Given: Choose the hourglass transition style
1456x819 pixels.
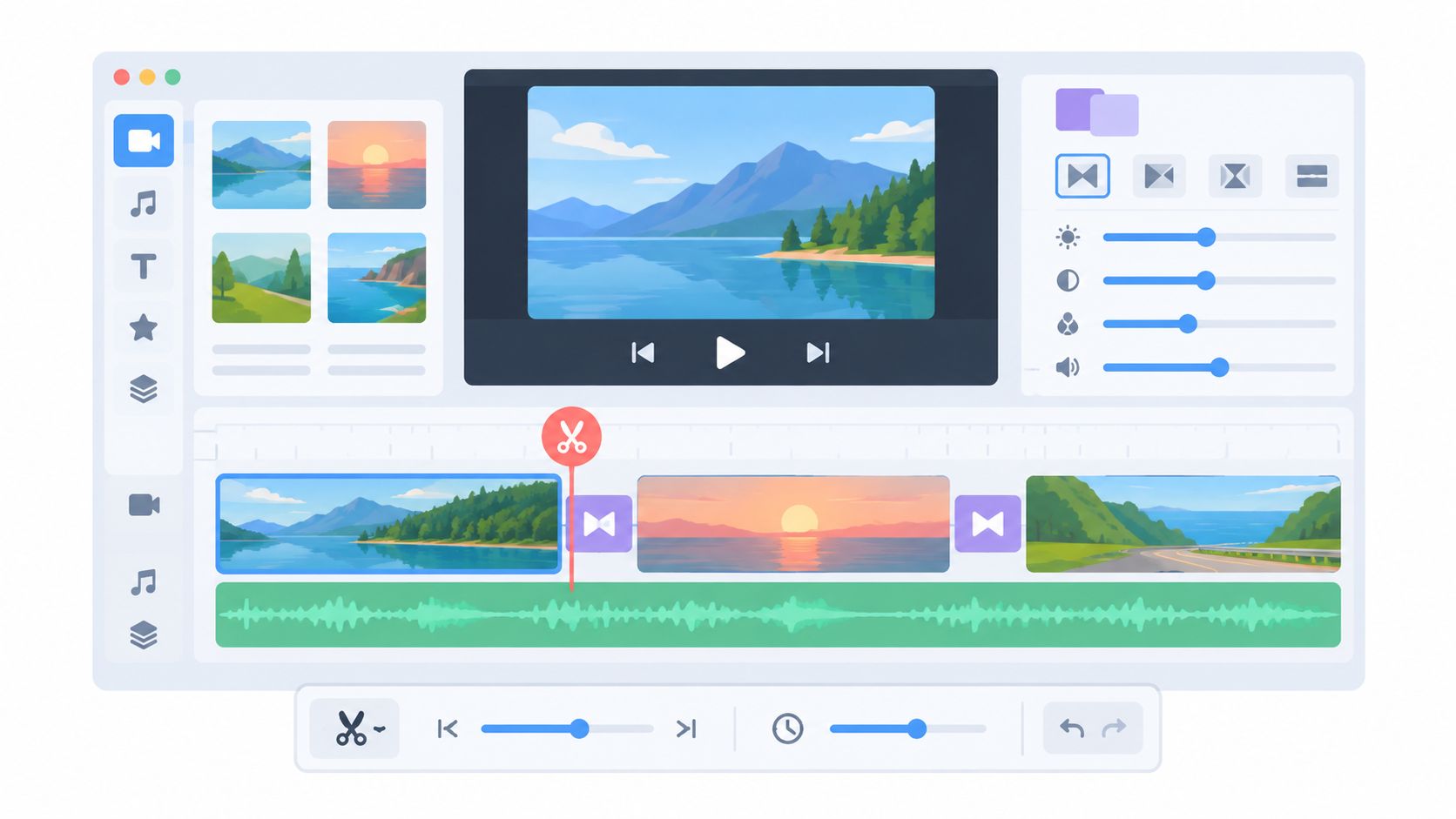Looking at the screenshot, I should point(1235,176).
